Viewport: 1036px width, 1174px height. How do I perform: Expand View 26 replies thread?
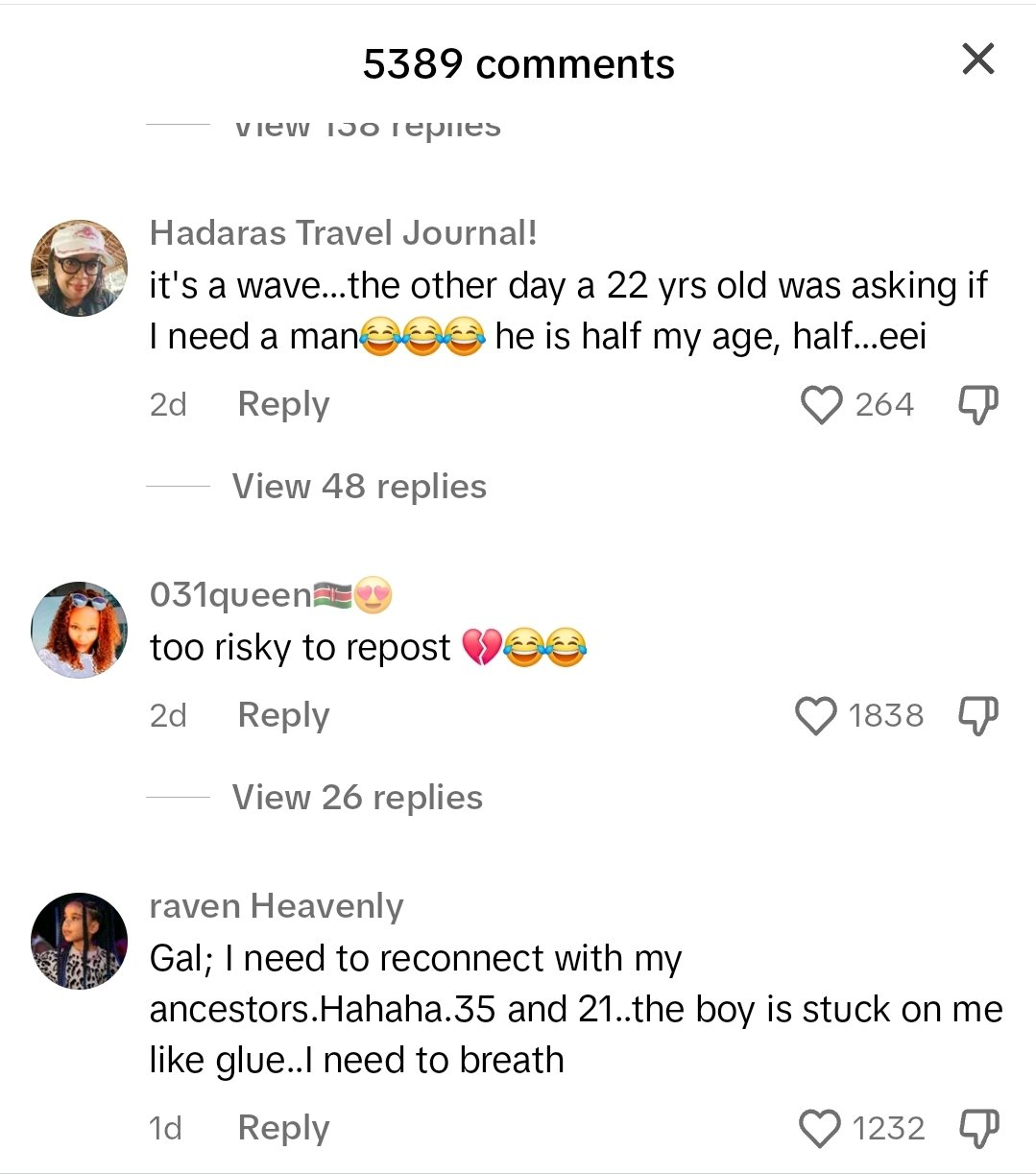[x=357, y=798]
